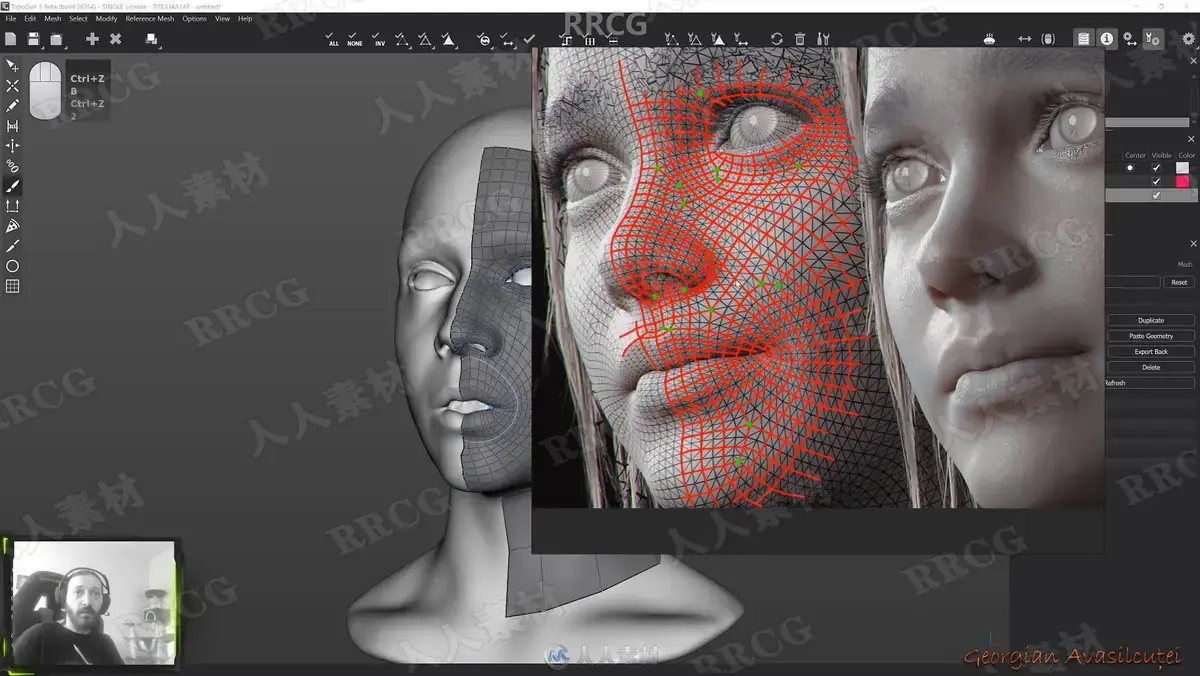This screenshot has height=676, width=1200.
Task: Open the Help menu
Action: [245, 18]
